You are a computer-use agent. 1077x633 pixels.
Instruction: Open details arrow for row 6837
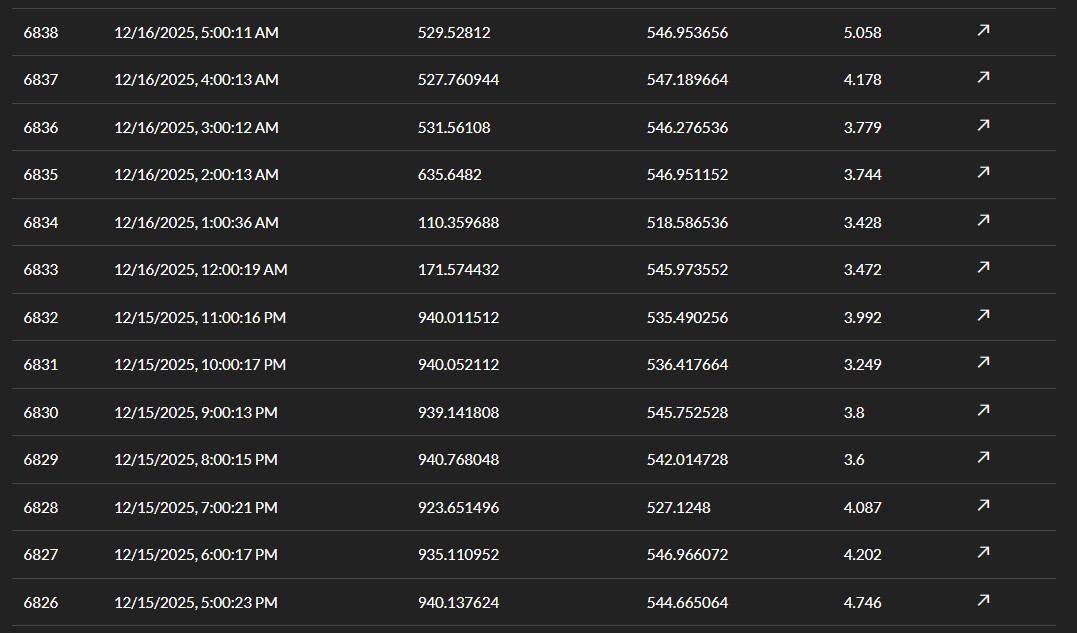pos(983,78)
